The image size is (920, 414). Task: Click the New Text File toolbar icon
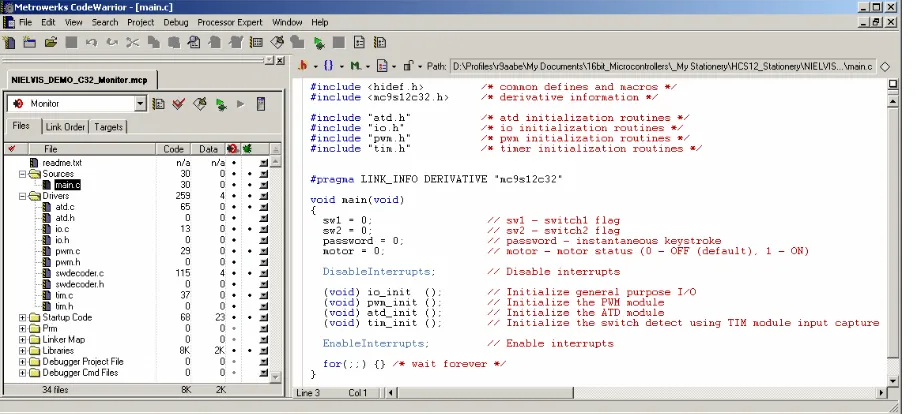(x=9, y=42)
